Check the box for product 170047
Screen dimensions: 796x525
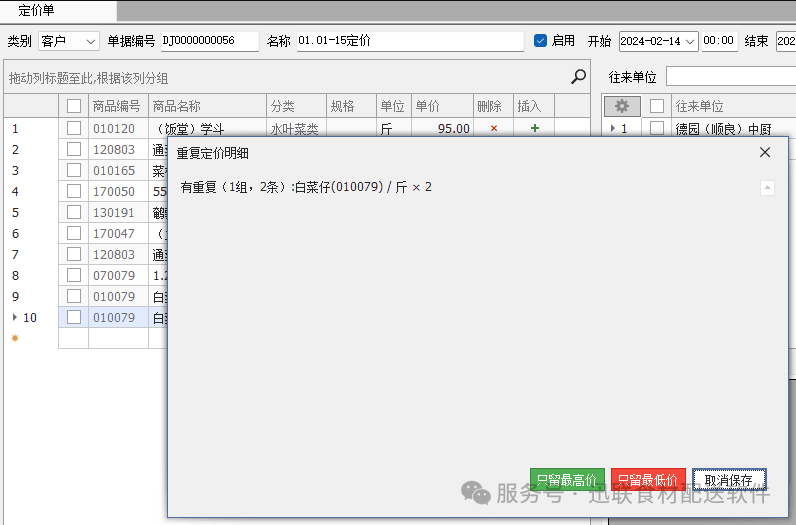click(x=74, y=233)
